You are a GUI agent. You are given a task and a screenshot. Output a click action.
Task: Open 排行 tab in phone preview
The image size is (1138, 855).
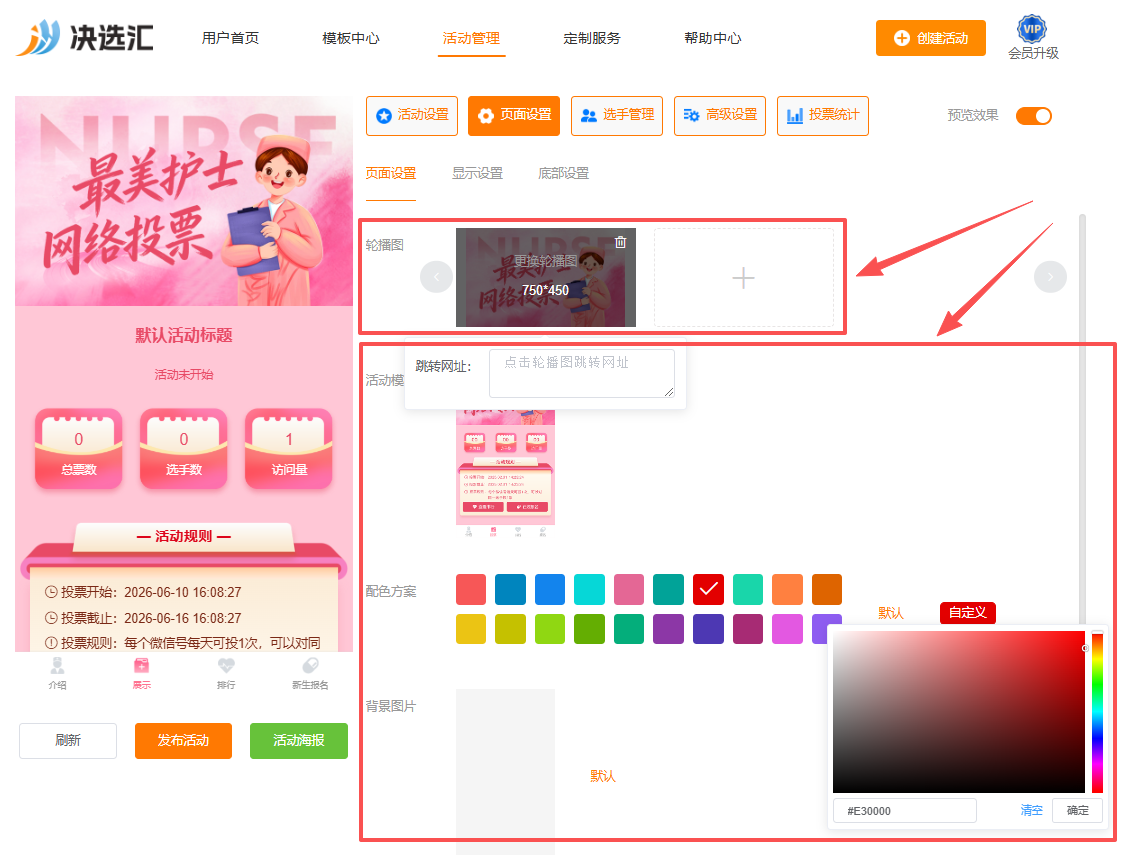pos(226,674)
